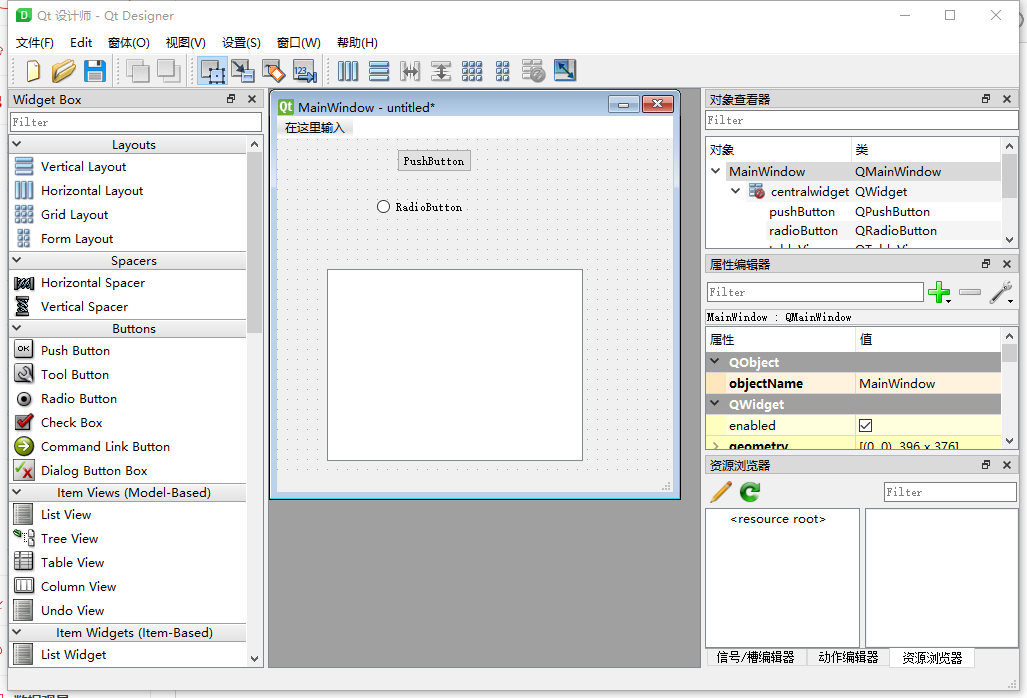Collapse the Buttons category

point(17,328)
